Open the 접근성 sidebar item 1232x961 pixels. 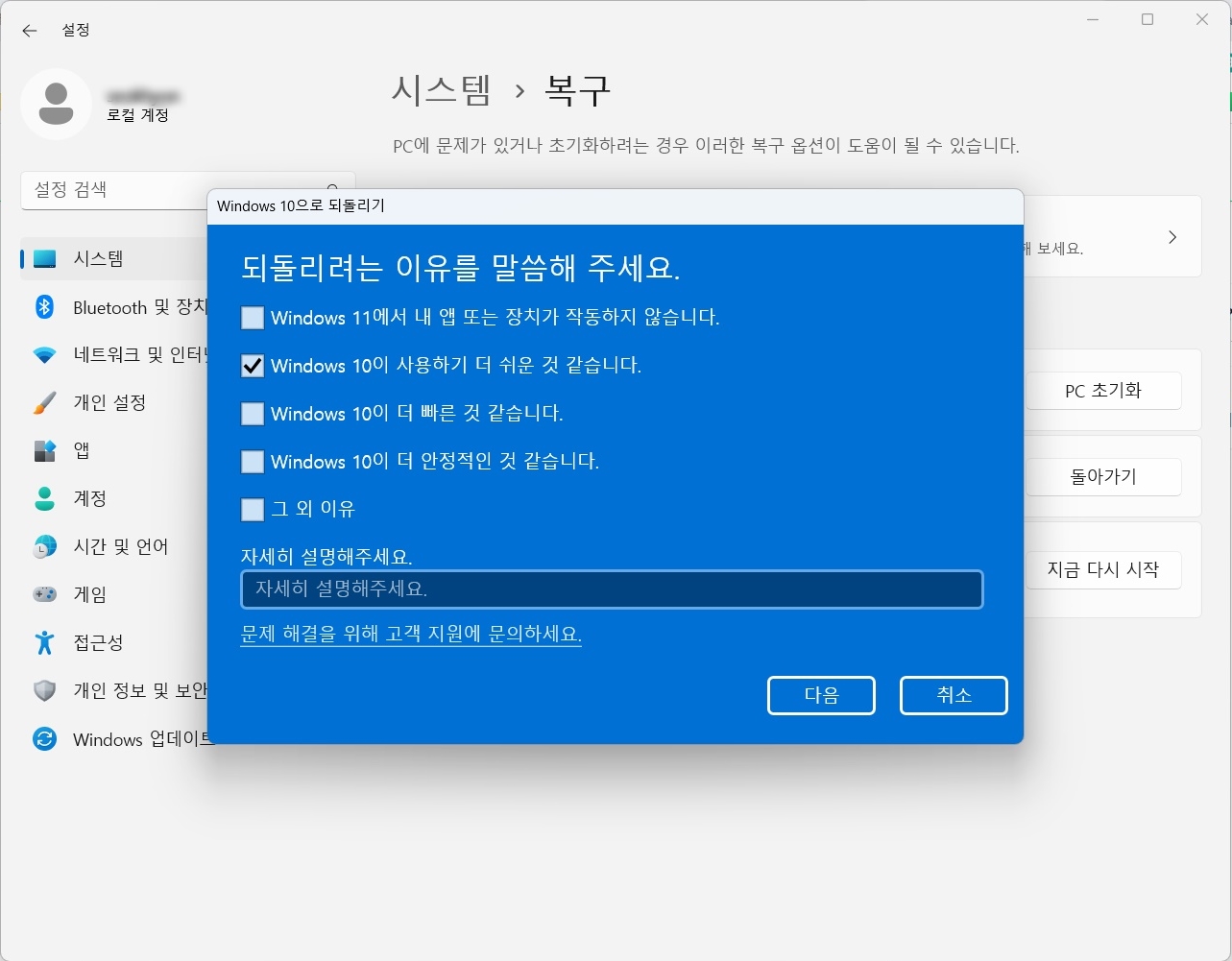113,642
